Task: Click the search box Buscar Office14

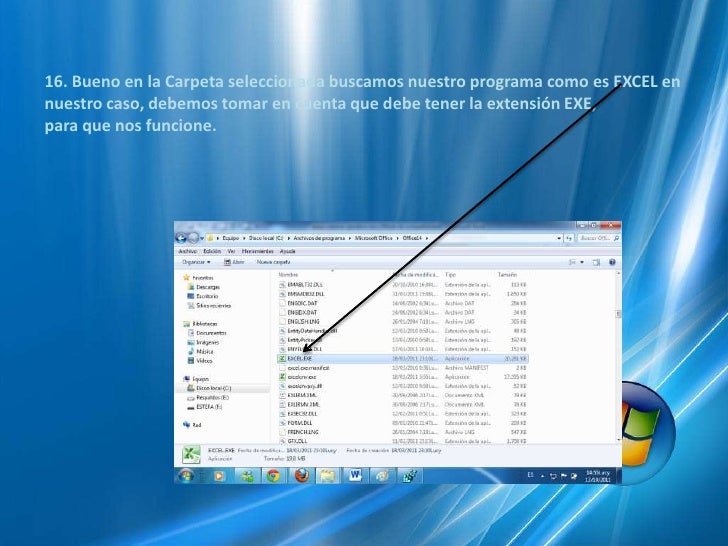Action: (x=598, y=238)
